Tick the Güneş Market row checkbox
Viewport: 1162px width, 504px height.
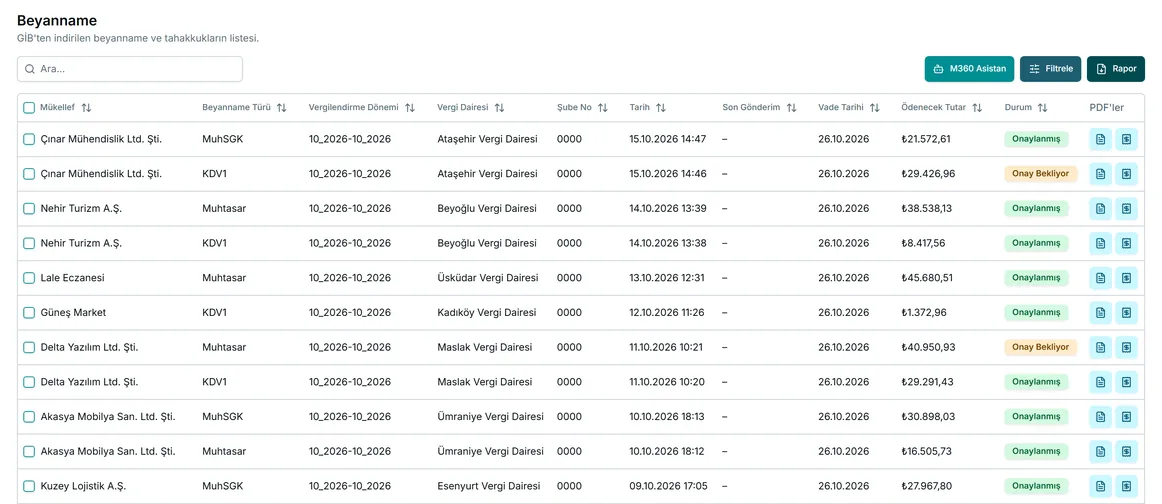[29, 313]
